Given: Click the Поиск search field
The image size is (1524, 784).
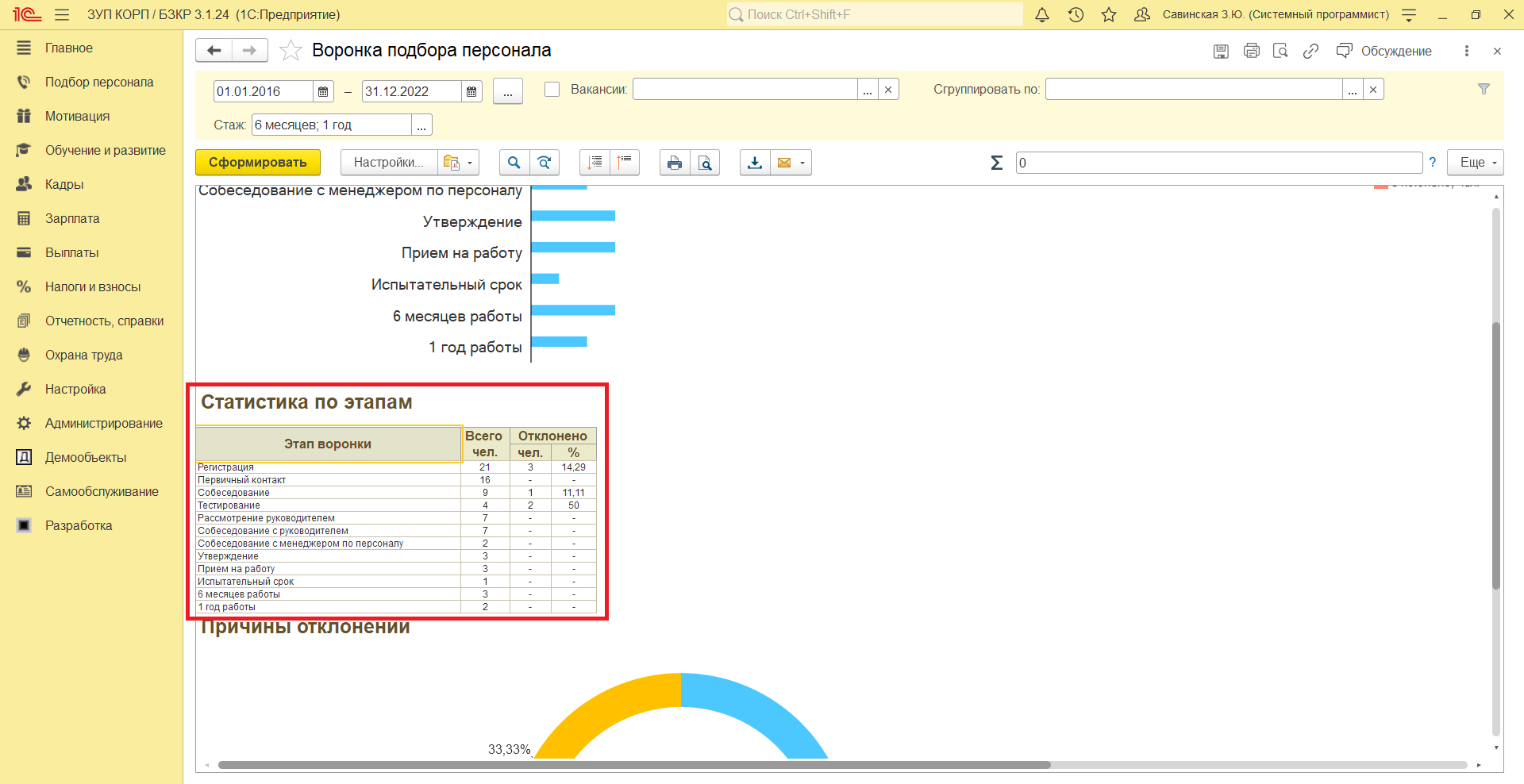Looking at the screenshot, I should pyautogui.click(x=873, y=15).
